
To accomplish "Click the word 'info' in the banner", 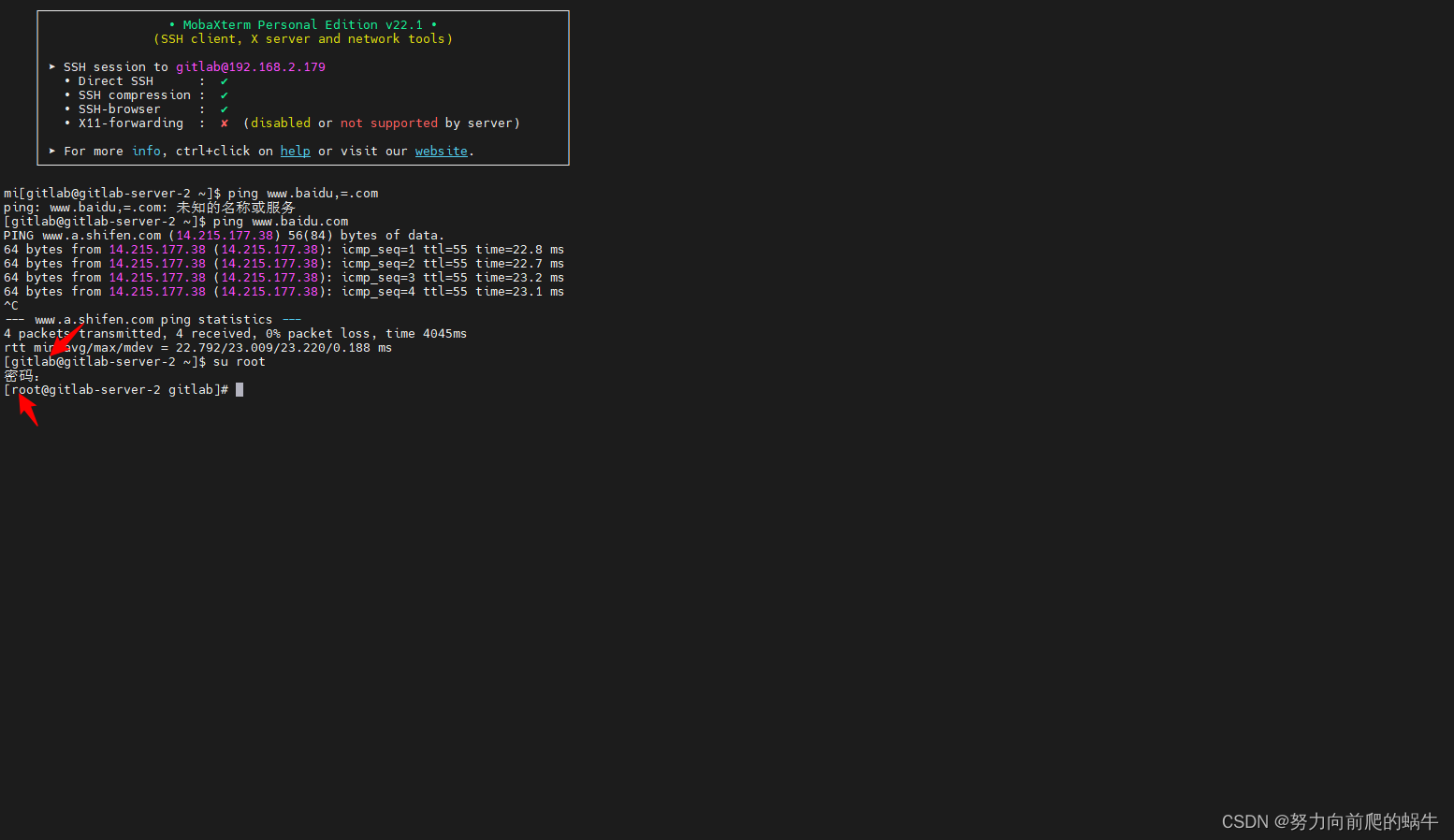I will coord(146,151).
